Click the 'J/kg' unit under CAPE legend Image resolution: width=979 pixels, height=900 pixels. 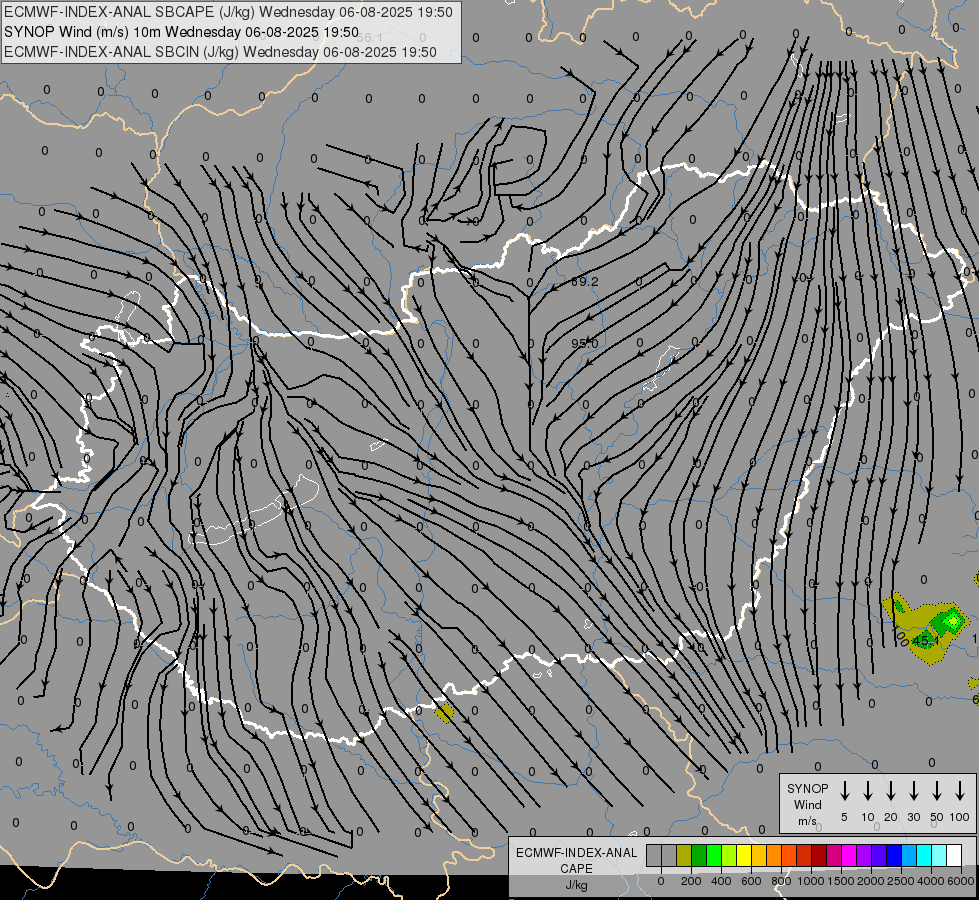coord(576,885)
